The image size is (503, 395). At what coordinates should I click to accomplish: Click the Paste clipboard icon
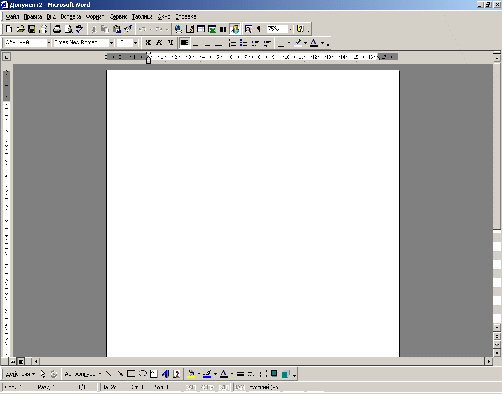[117, 29]
